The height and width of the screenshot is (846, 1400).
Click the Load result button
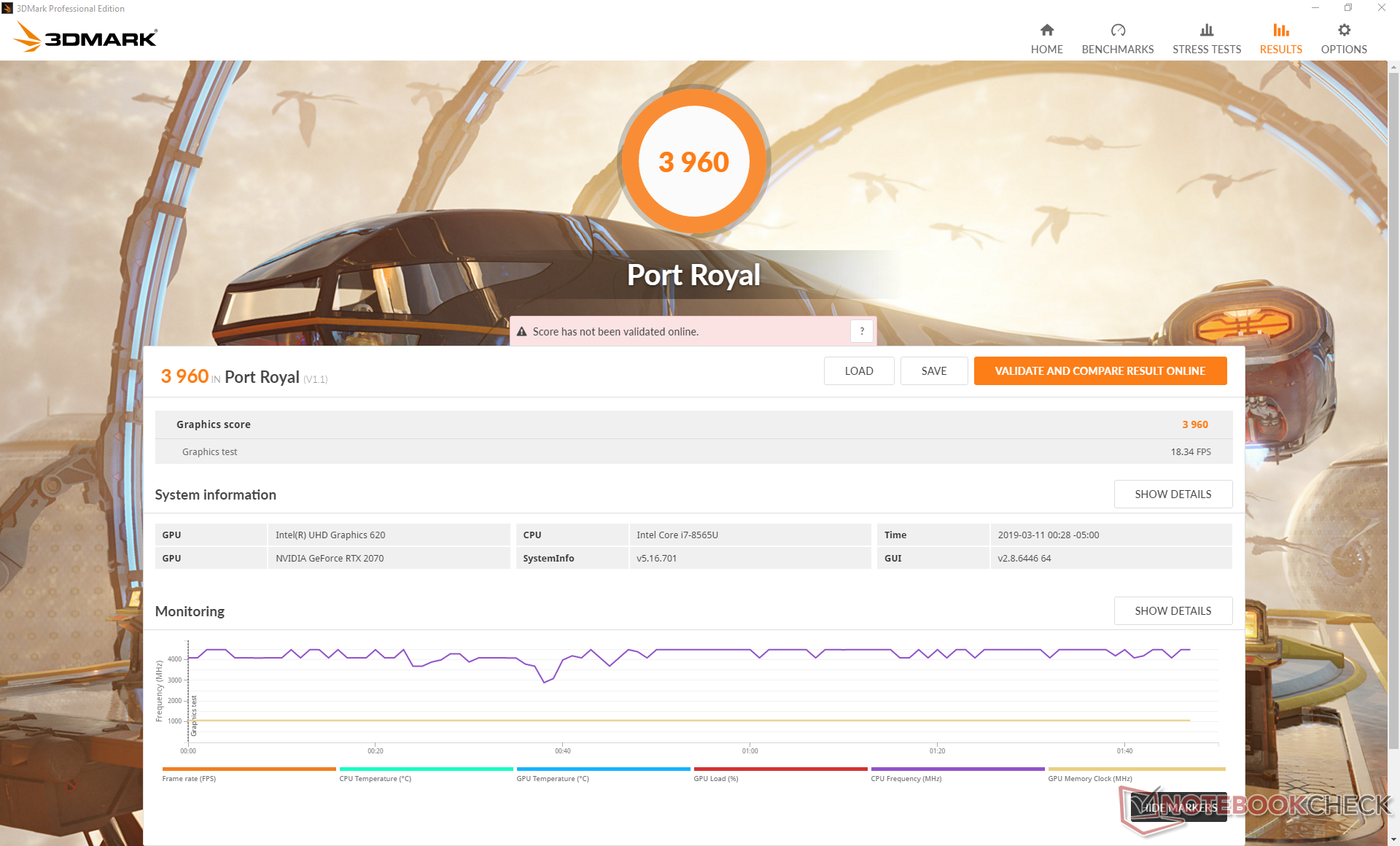pyautogui.click(x=858, y=371)
